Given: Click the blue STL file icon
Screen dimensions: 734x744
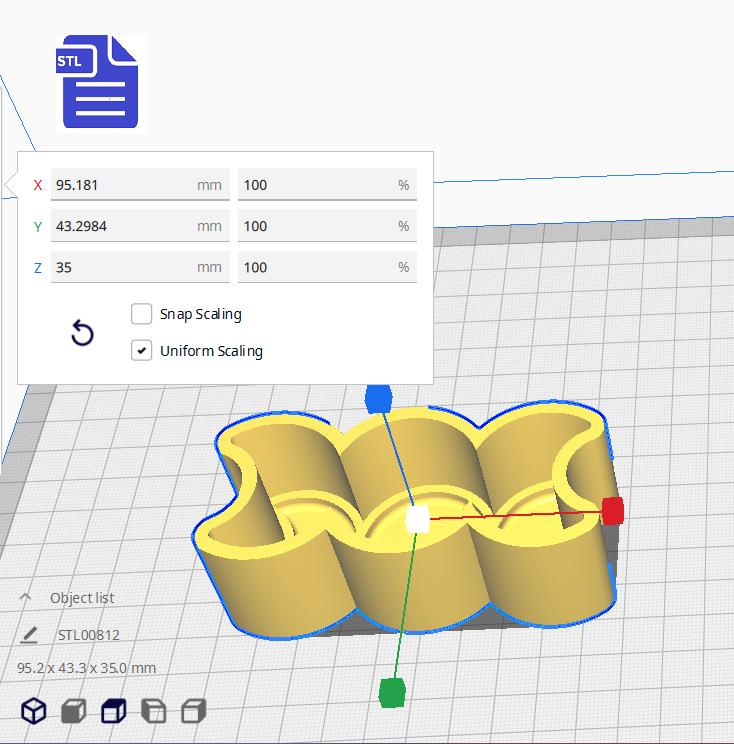Looking at the screenshot, I should 101,82.
